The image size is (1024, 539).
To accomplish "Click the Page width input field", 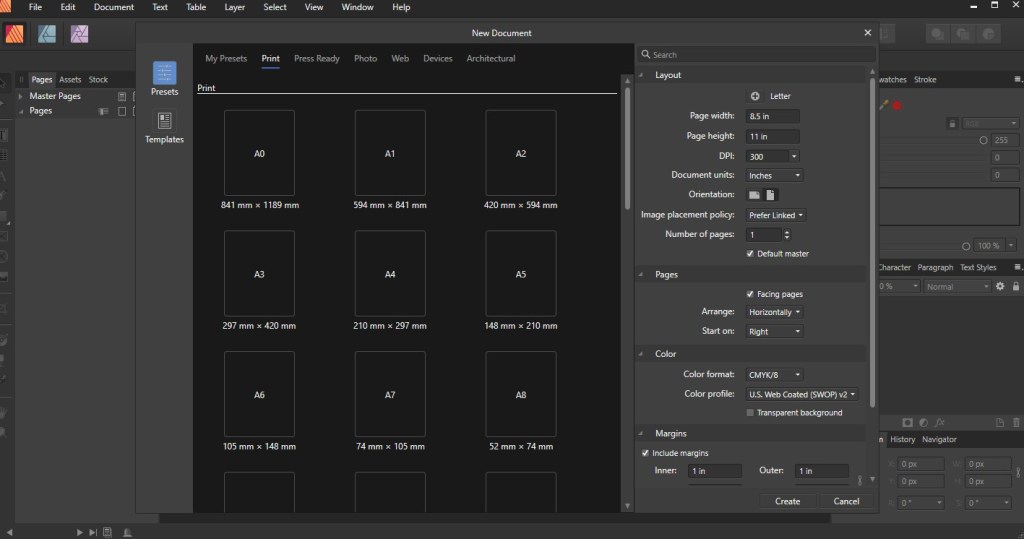I will pos(772,116).
